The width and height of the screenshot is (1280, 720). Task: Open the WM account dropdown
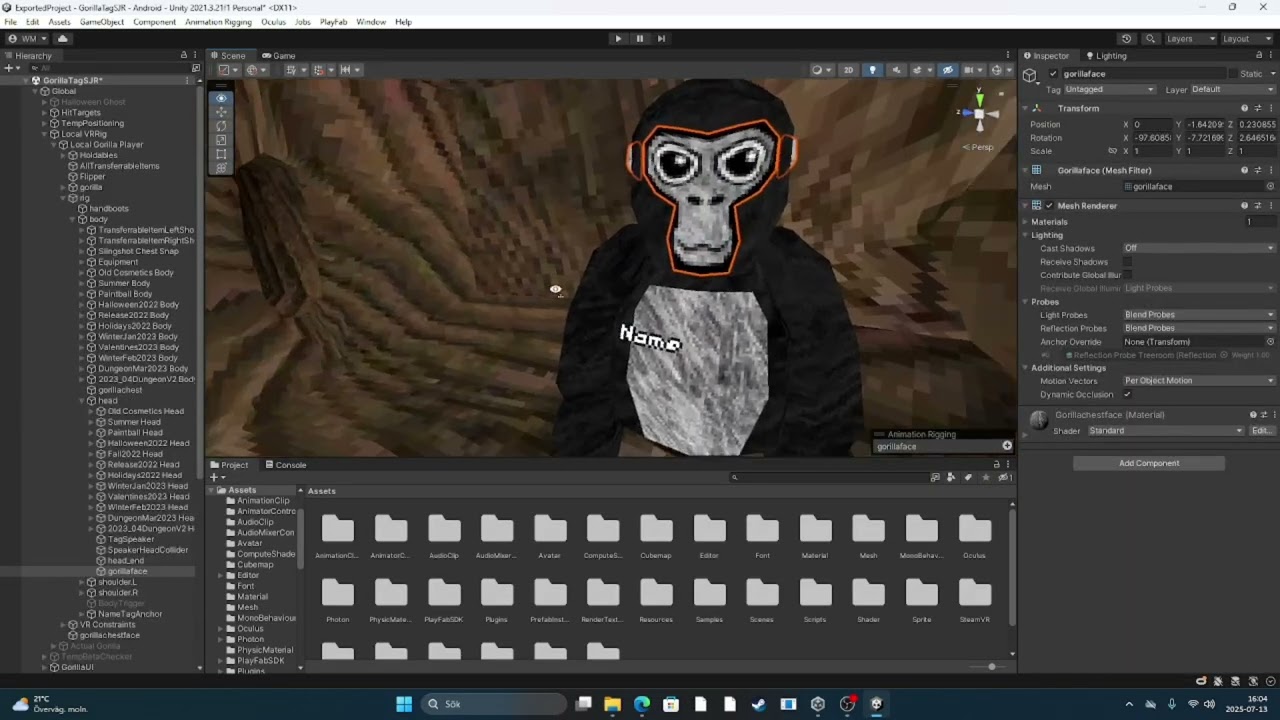tap(26, 39)
